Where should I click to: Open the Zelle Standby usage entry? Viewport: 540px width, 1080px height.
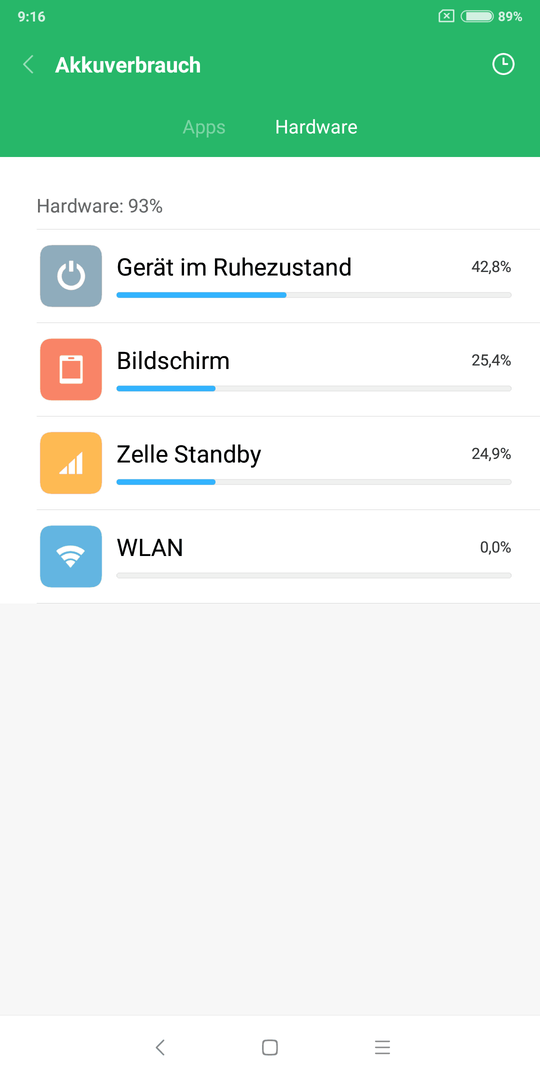(288, 464)
